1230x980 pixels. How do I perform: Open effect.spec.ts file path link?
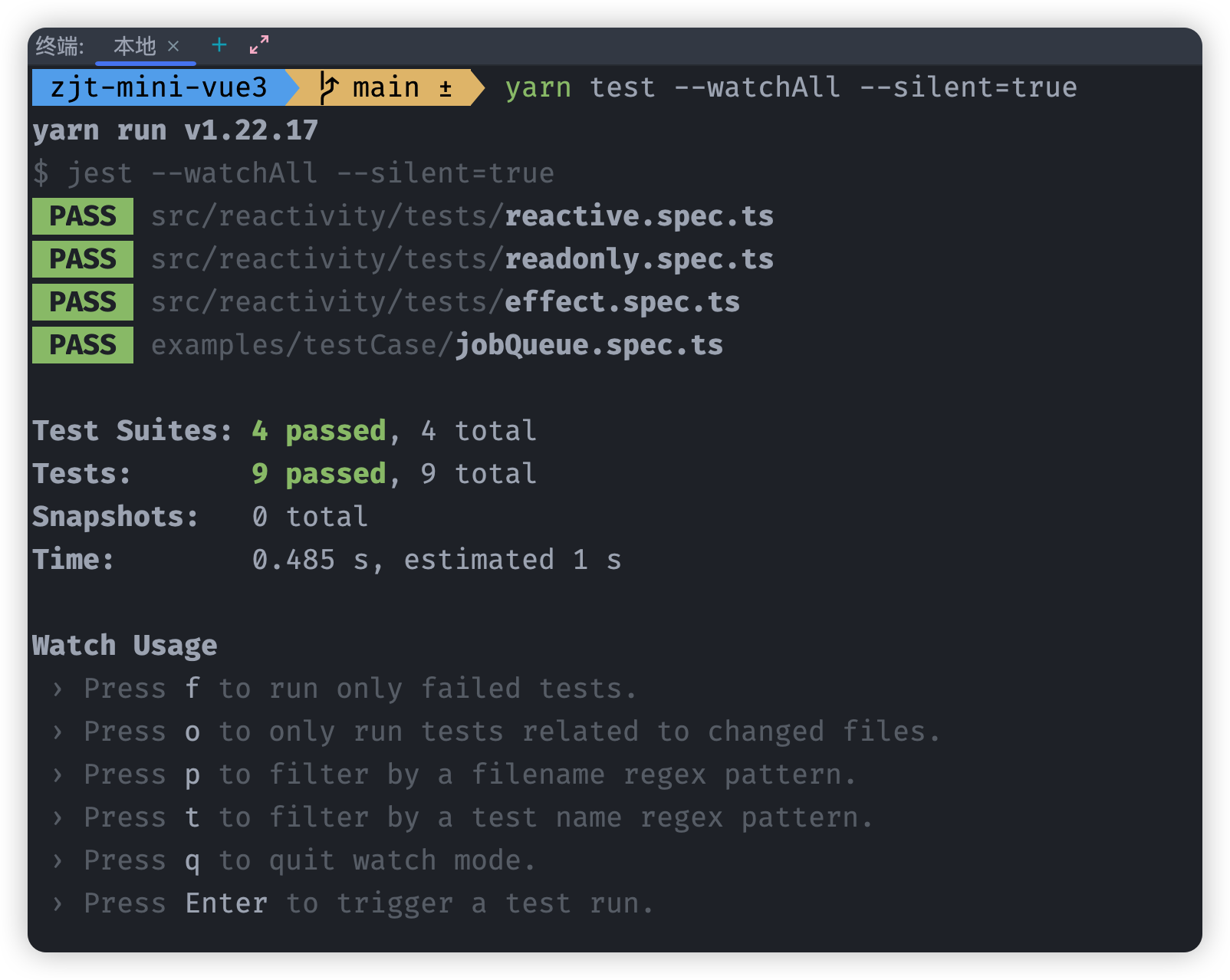[446, 302]
